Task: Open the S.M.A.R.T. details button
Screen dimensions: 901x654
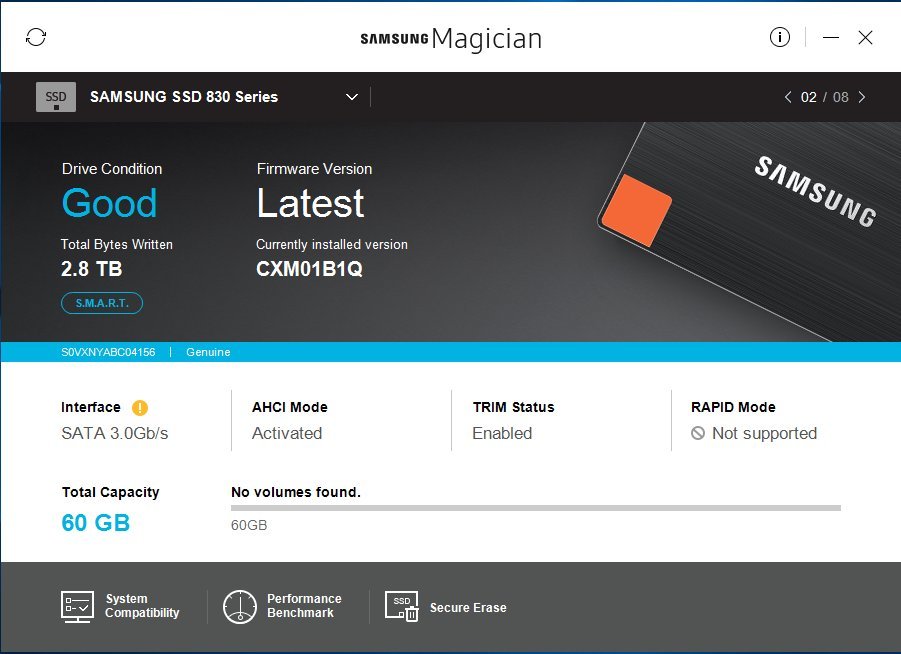Action: 102,303
